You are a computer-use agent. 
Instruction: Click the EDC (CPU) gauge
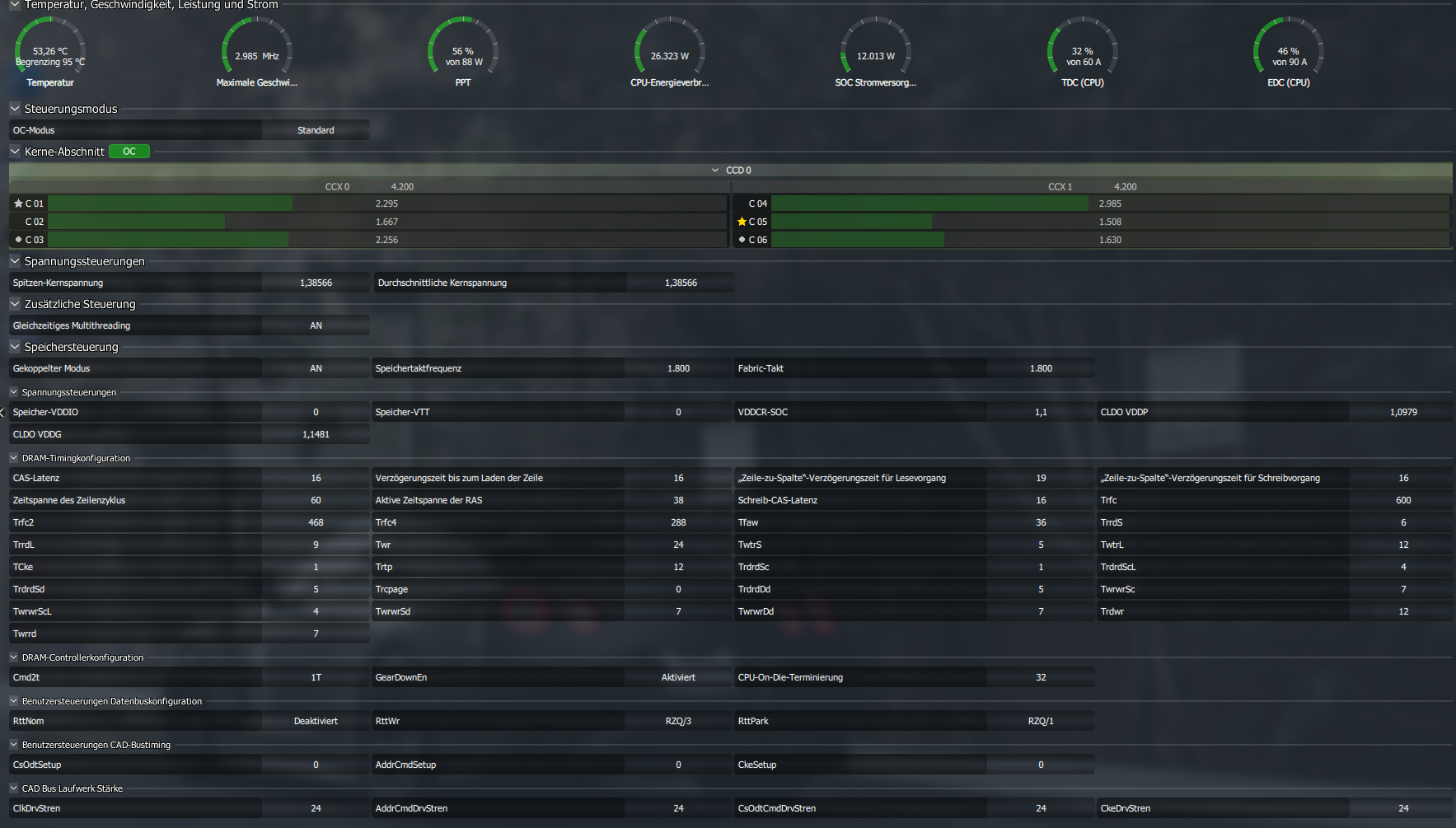(1289, 52)
